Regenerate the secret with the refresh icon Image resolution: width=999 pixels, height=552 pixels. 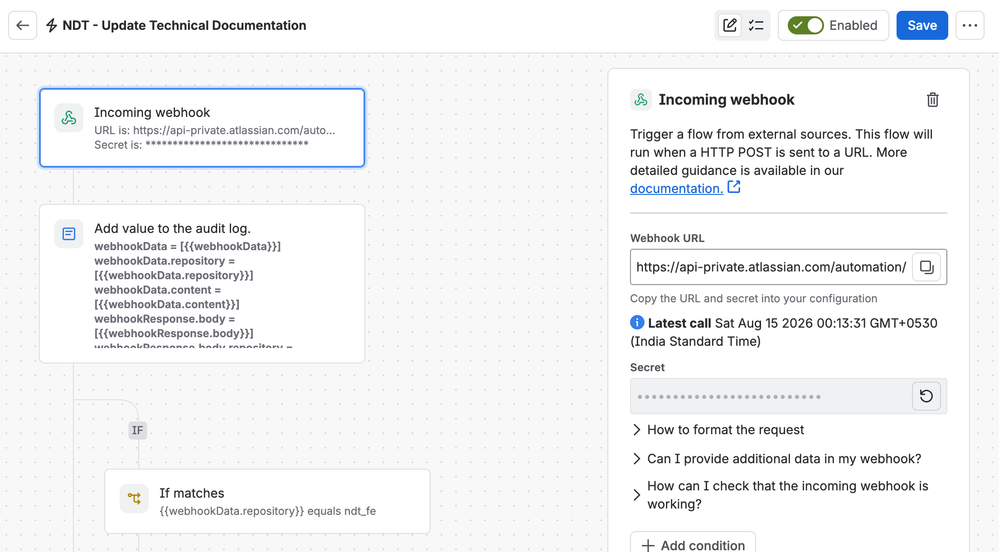[x=926, y=396]
